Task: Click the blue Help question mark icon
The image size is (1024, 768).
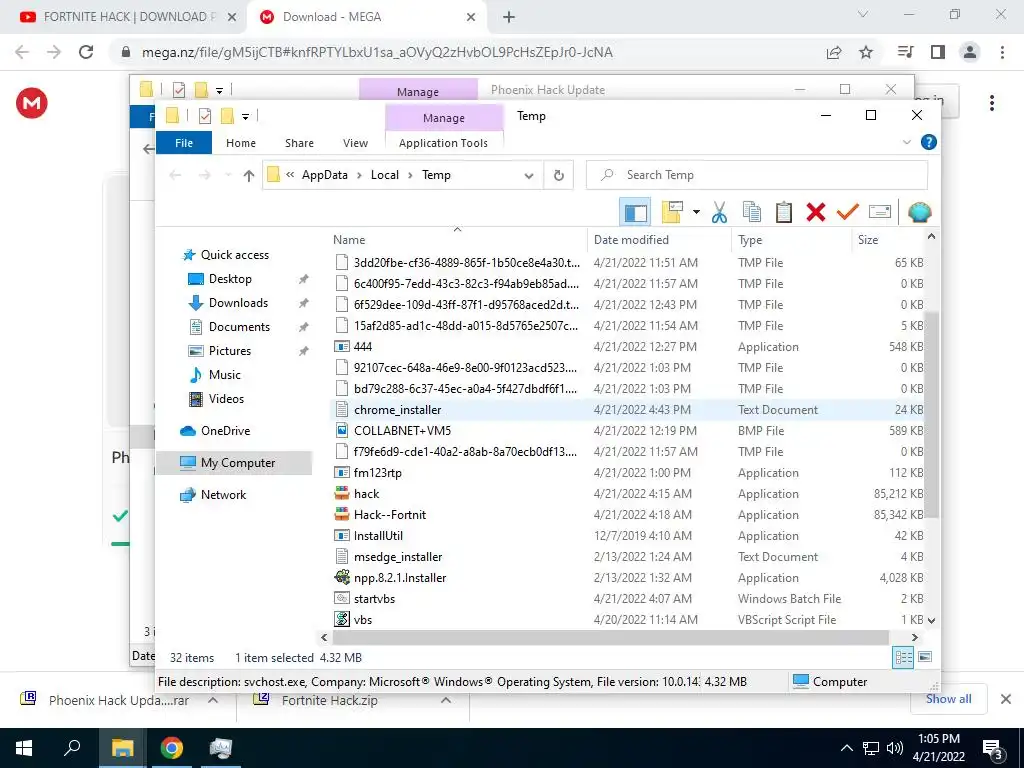Action: [x=929, y=142]
